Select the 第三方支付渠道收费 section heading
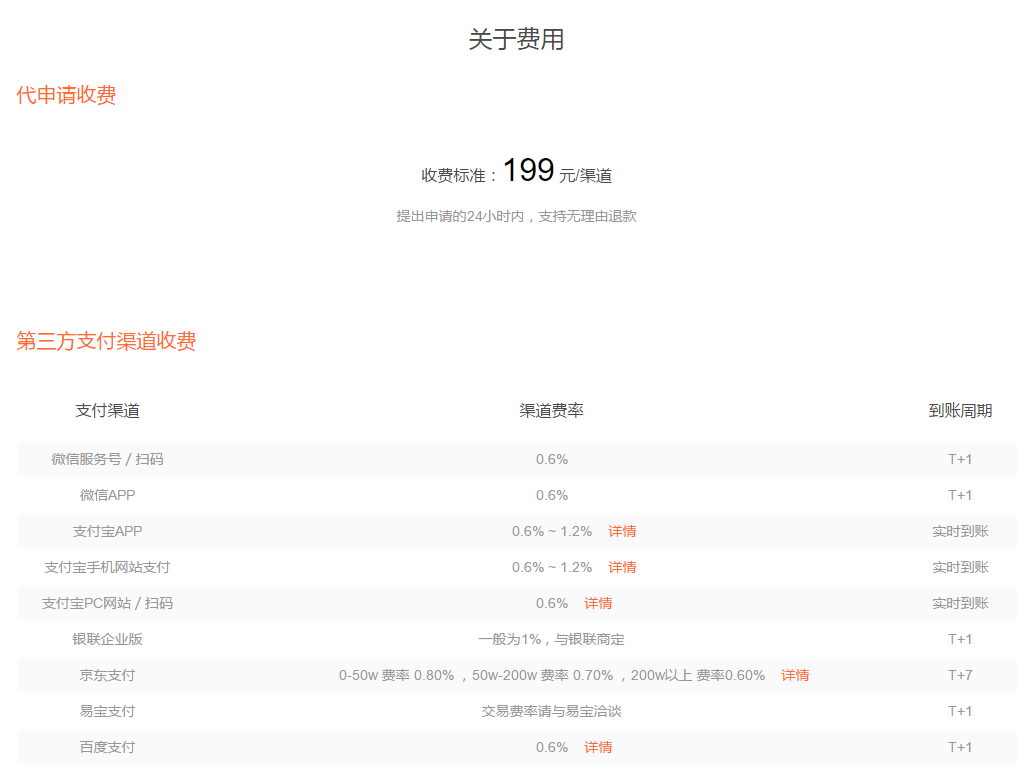The height and width of the screenshot is (776, 1027). (105, 342)
